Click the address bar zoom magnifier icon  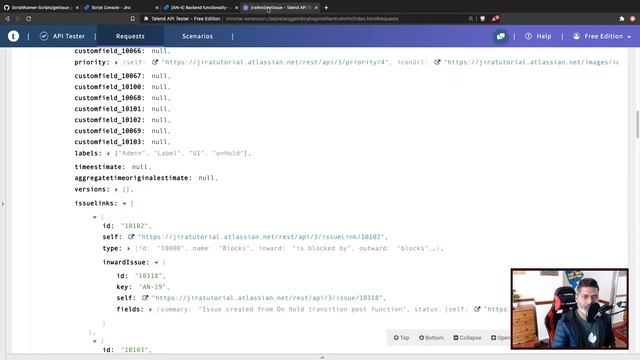coord(471,19)
